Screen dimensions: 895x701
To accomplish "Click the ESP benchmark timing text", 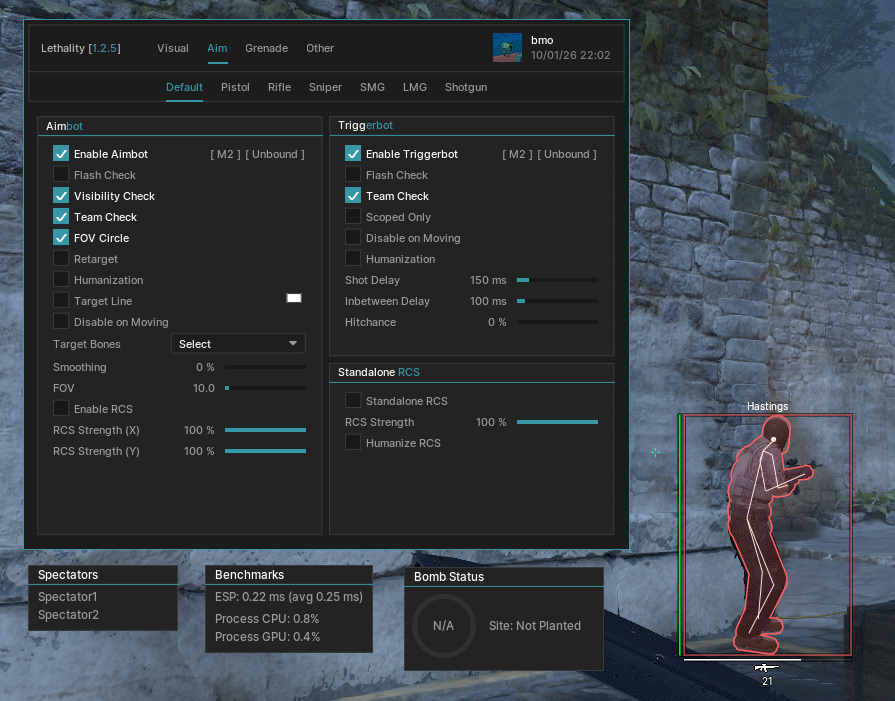I will [x=289, y=597].
